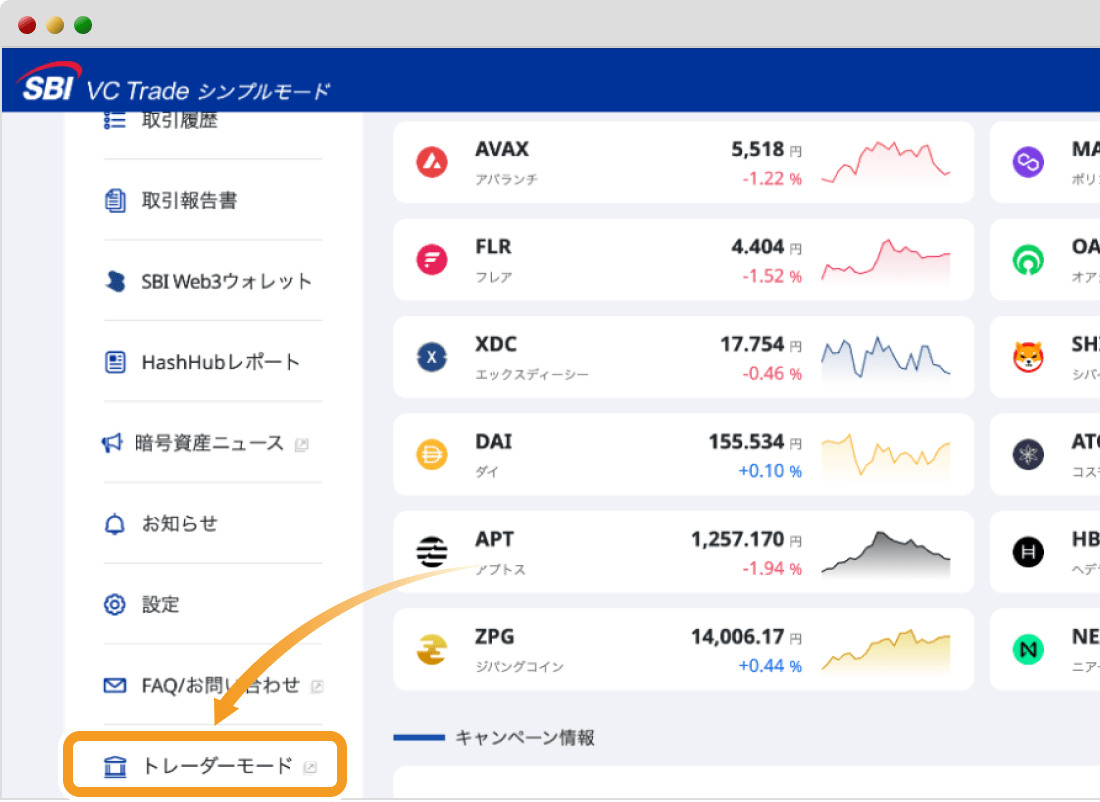Click the Shiba Inu coin icon

point(1028,357)
